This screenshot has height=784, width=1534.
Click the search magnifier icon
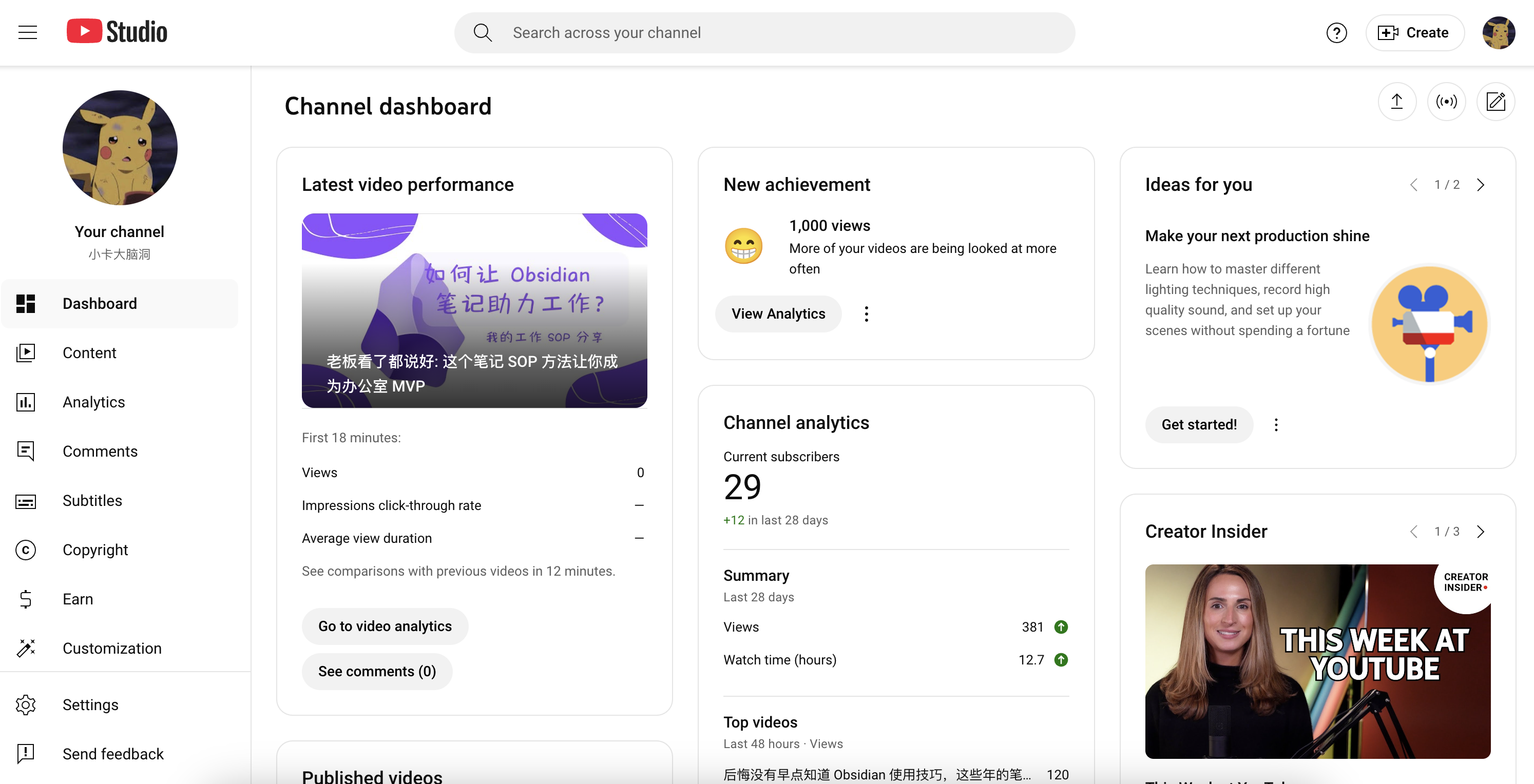483,33
